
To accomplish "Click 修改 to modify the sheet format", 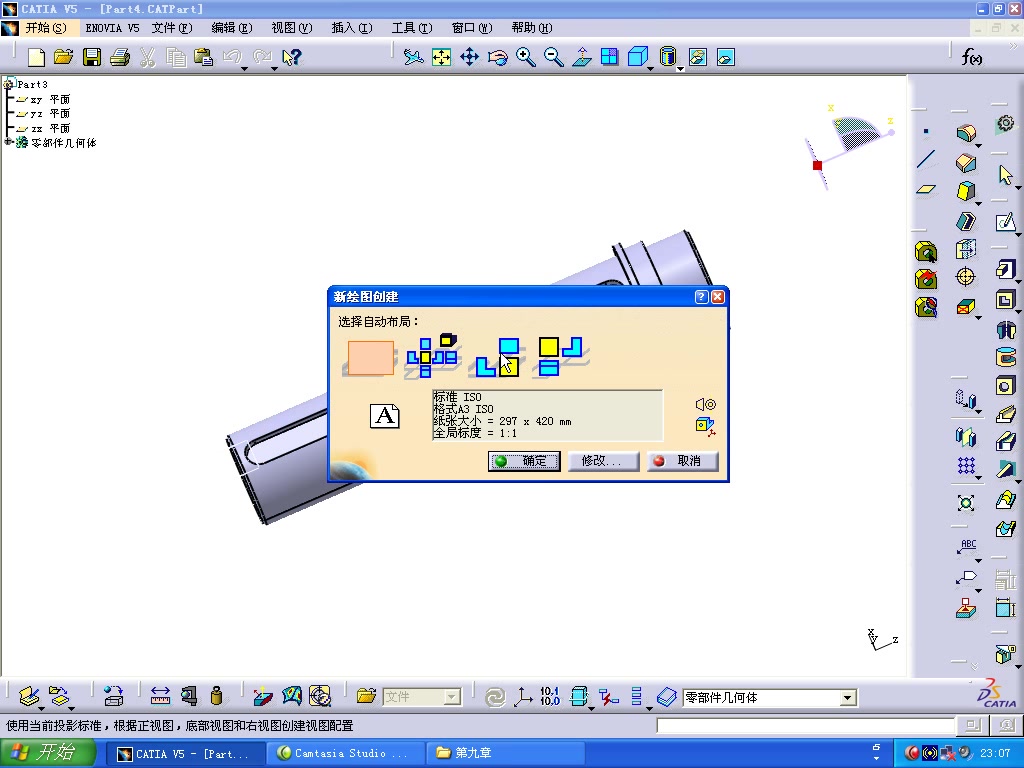I will (603, 460).
